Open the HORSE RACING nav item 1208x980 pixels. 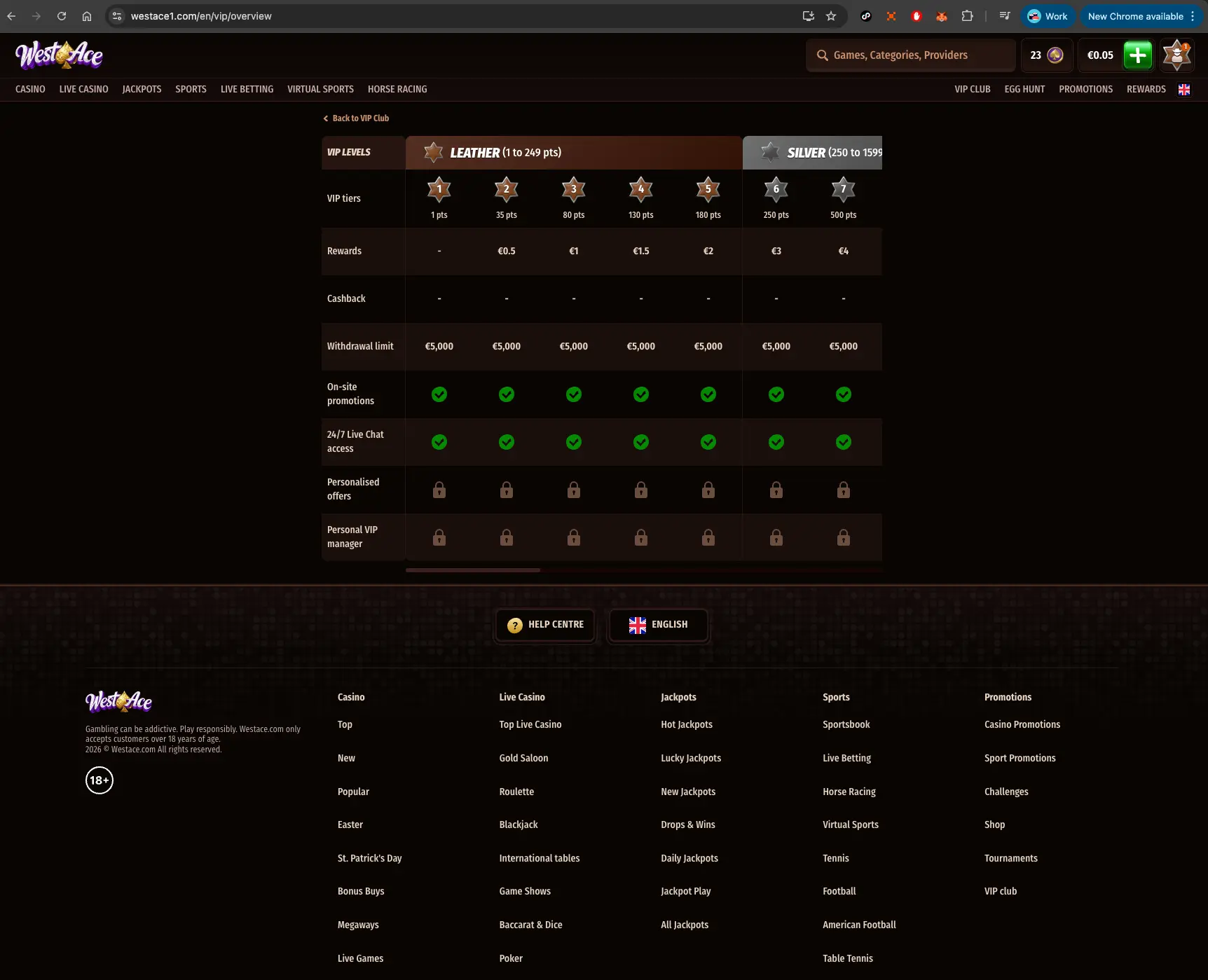pos(397,89)
